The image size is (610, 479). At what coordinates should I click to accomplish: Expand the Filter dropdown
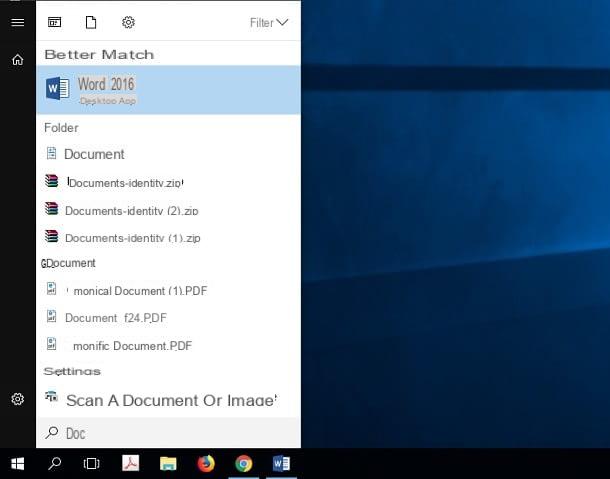coord(269,23)
